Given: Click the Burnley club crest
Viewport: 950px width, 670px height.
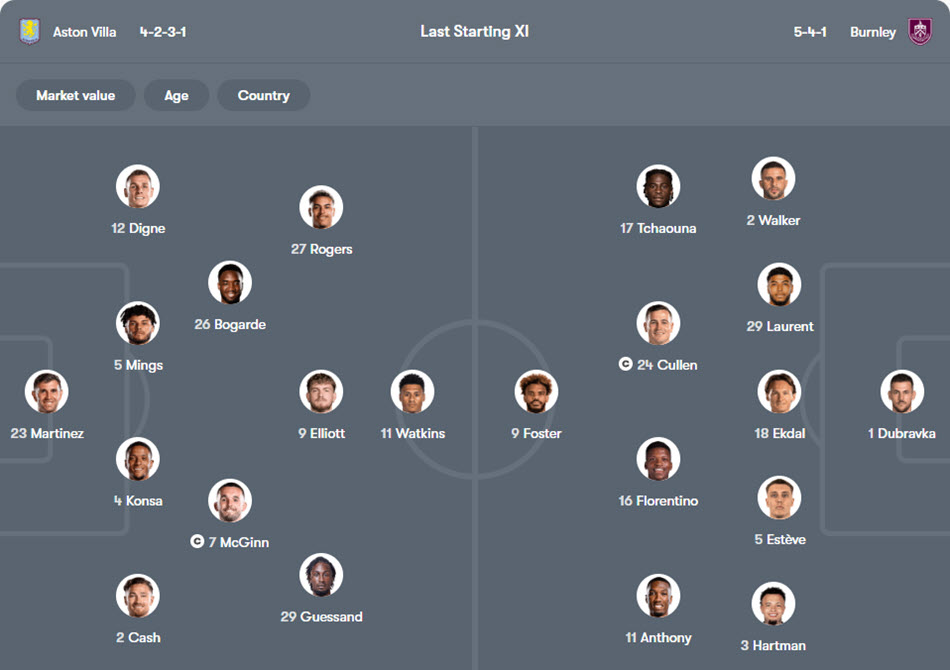Looking at the screenshot, I should pos(920,32).
